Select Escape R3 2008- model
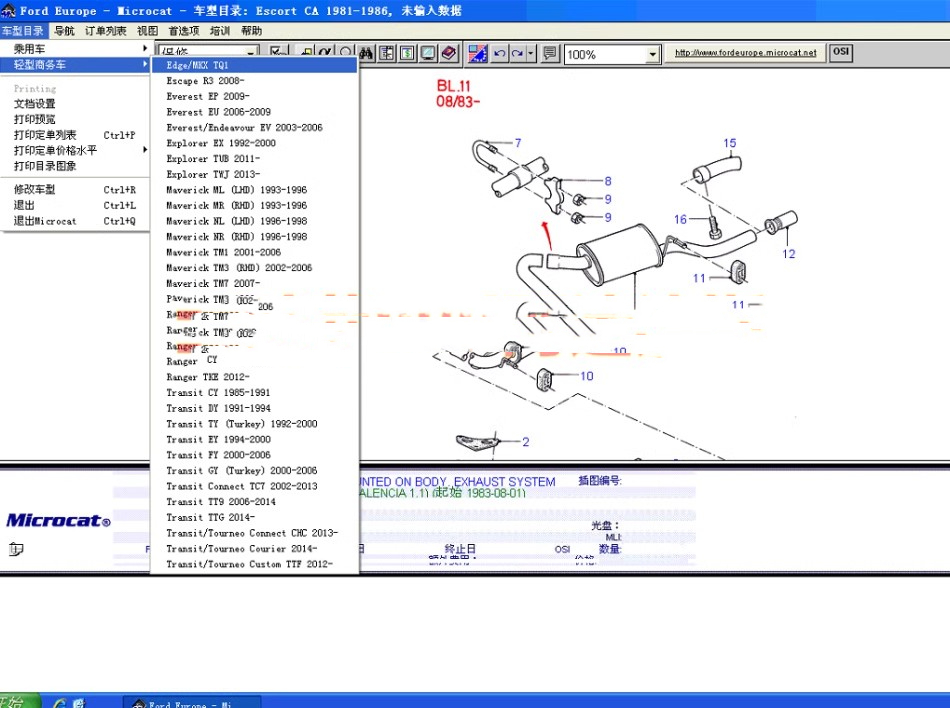 254,81
